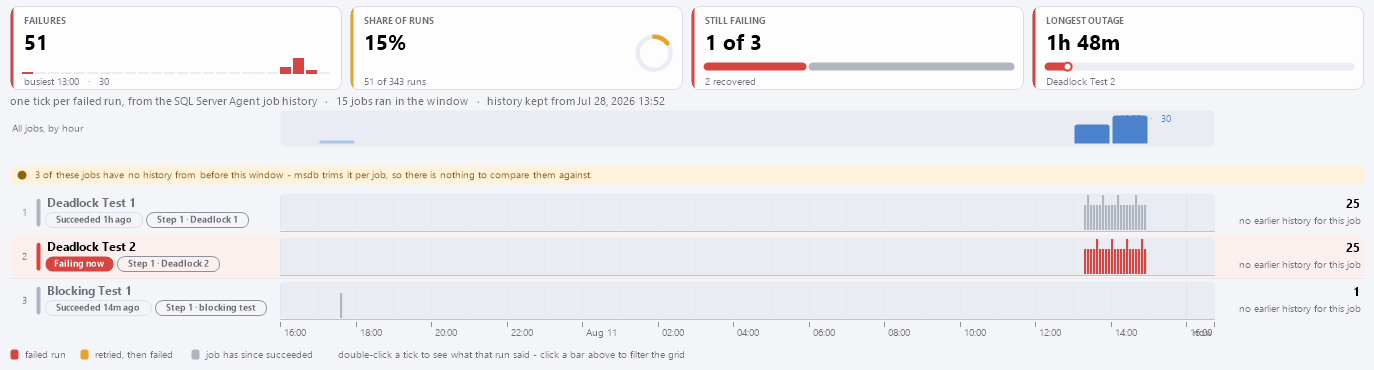Click the 'Succeeded 14m ago' status pill
Viewport: 1374px width, 370px height.
pos(98,307)
